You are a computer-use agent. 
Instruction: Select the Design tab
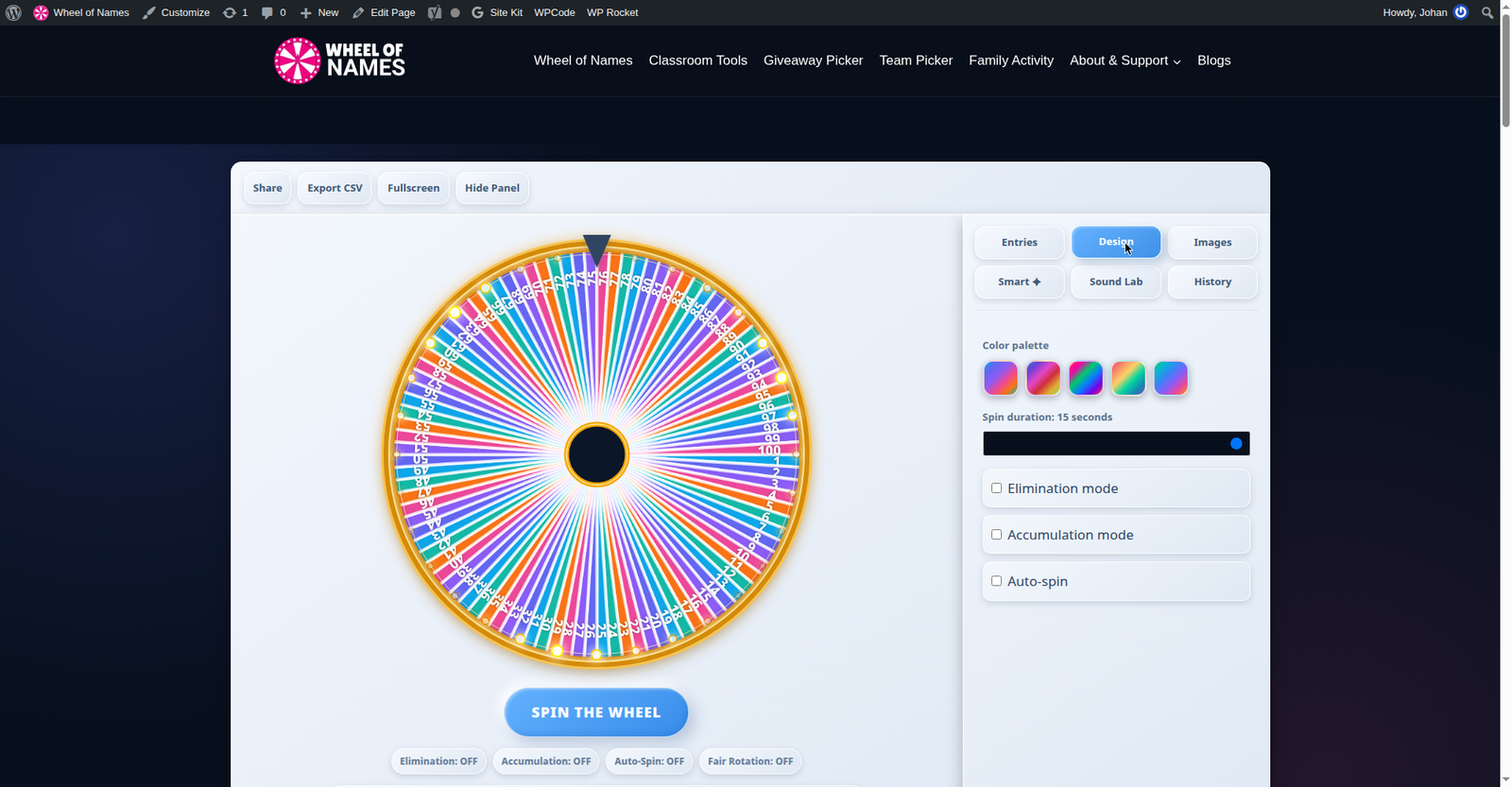(x=1116, y=243)
